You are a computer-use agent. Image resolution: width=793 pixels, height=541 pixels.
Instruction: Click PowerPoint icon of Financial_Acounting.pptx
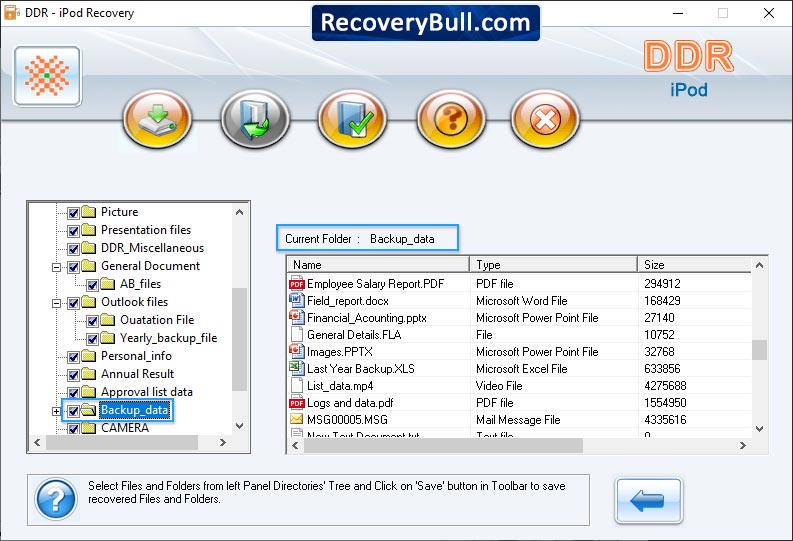[296, 318]
